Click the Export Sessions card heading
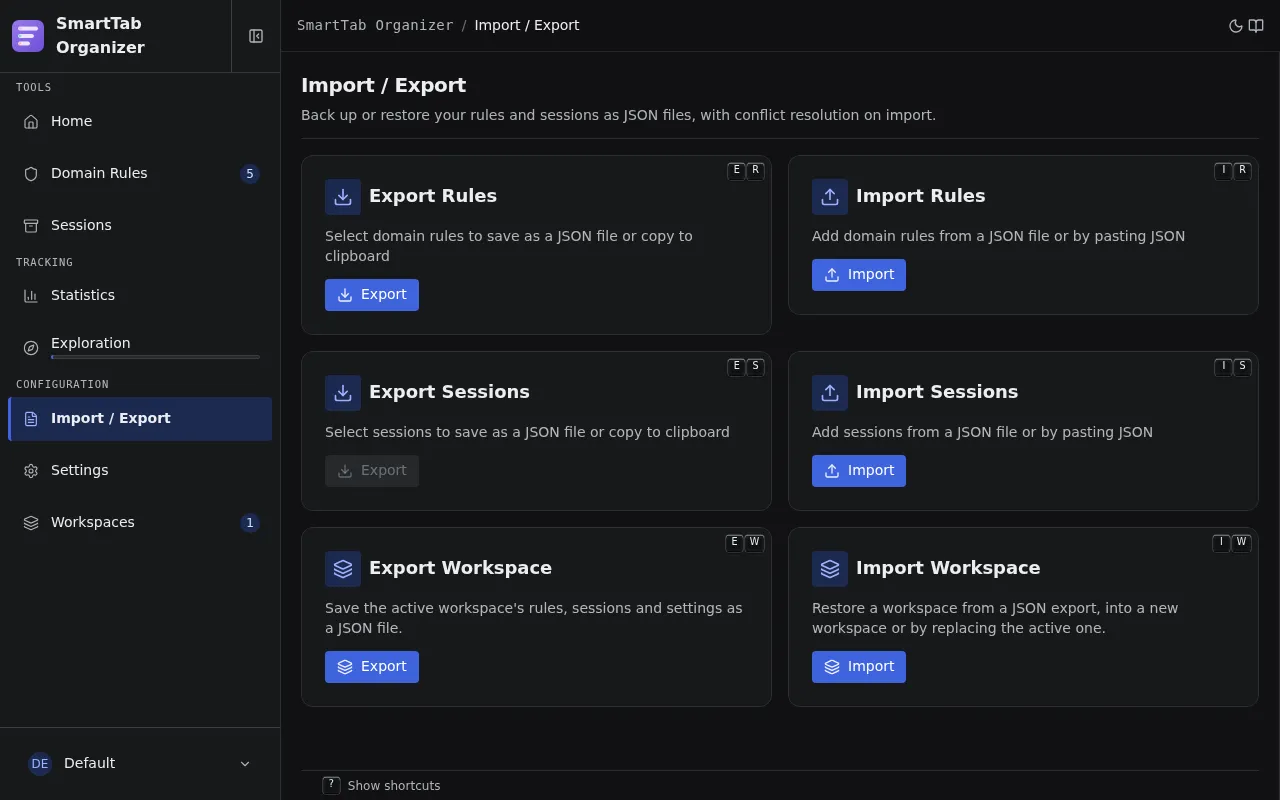 [x=449, y=392]
